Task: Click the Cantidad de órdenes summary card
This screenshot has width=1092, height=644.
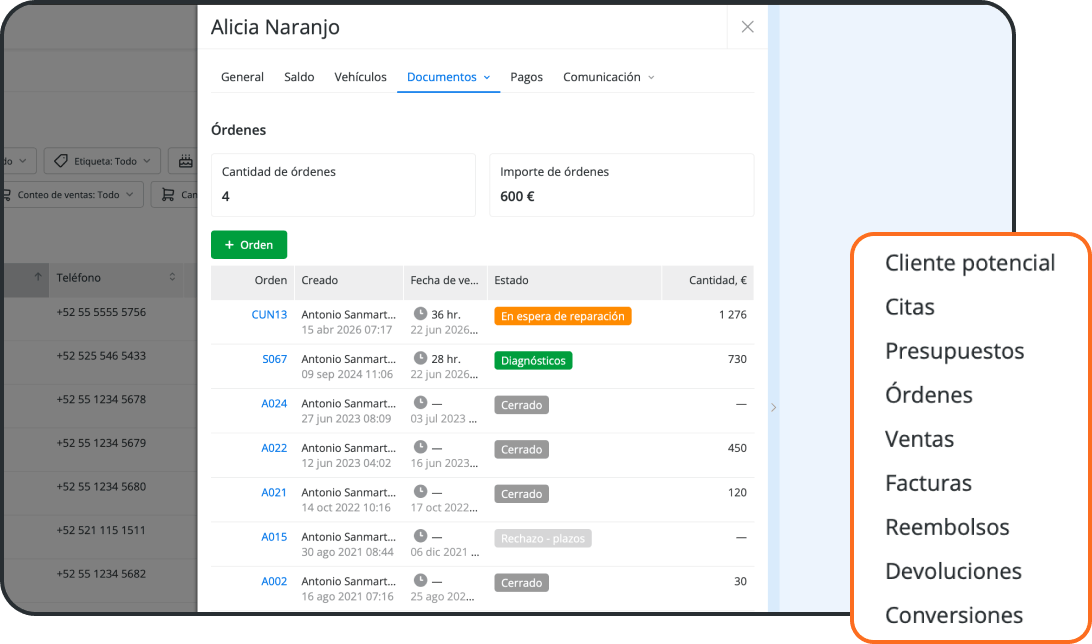Action: click(343, 185)
